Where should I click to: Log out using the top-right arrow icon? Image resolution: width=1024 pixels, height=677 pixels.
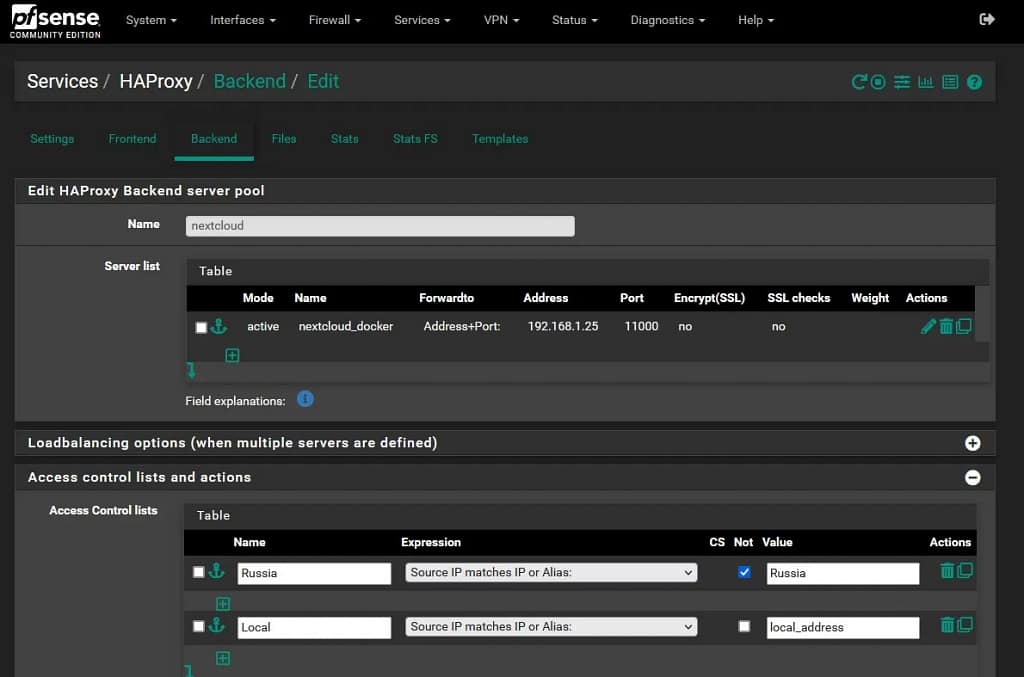click(x=987, y=20)
